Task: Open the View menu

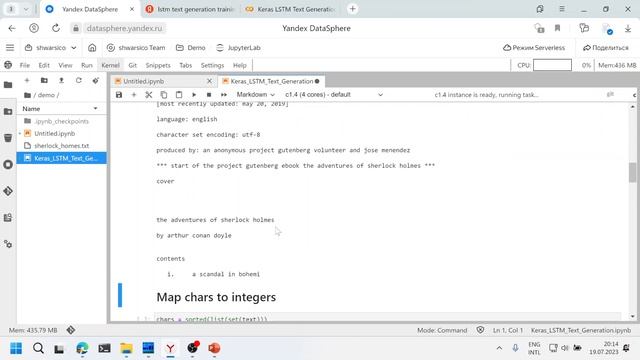Action: pyautogui.click(x=65, y=65)
